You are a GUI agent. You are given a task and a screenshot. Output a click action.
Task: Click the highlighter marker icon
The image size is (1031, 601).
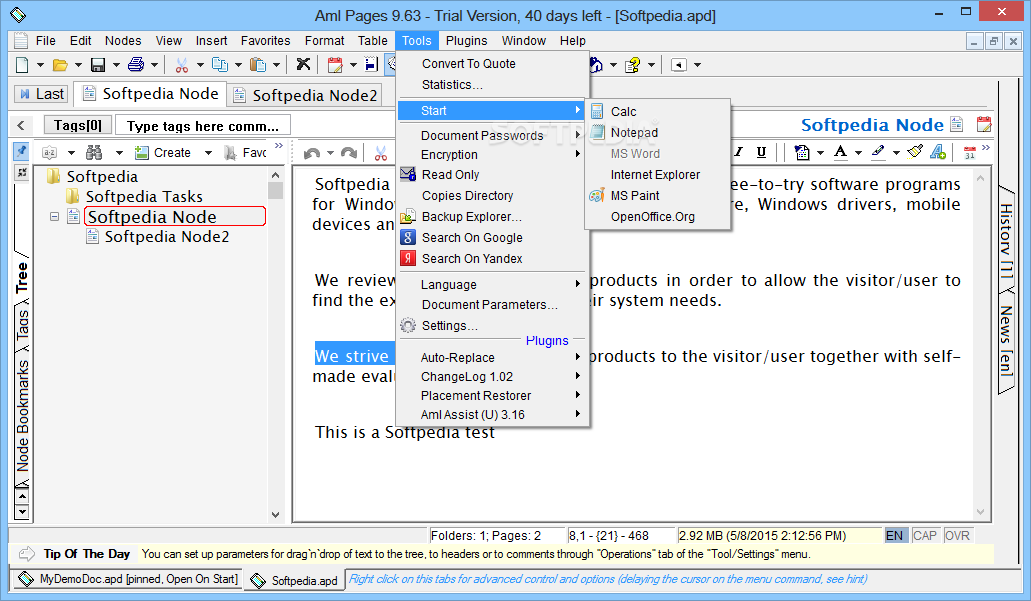tap(878, 153)
